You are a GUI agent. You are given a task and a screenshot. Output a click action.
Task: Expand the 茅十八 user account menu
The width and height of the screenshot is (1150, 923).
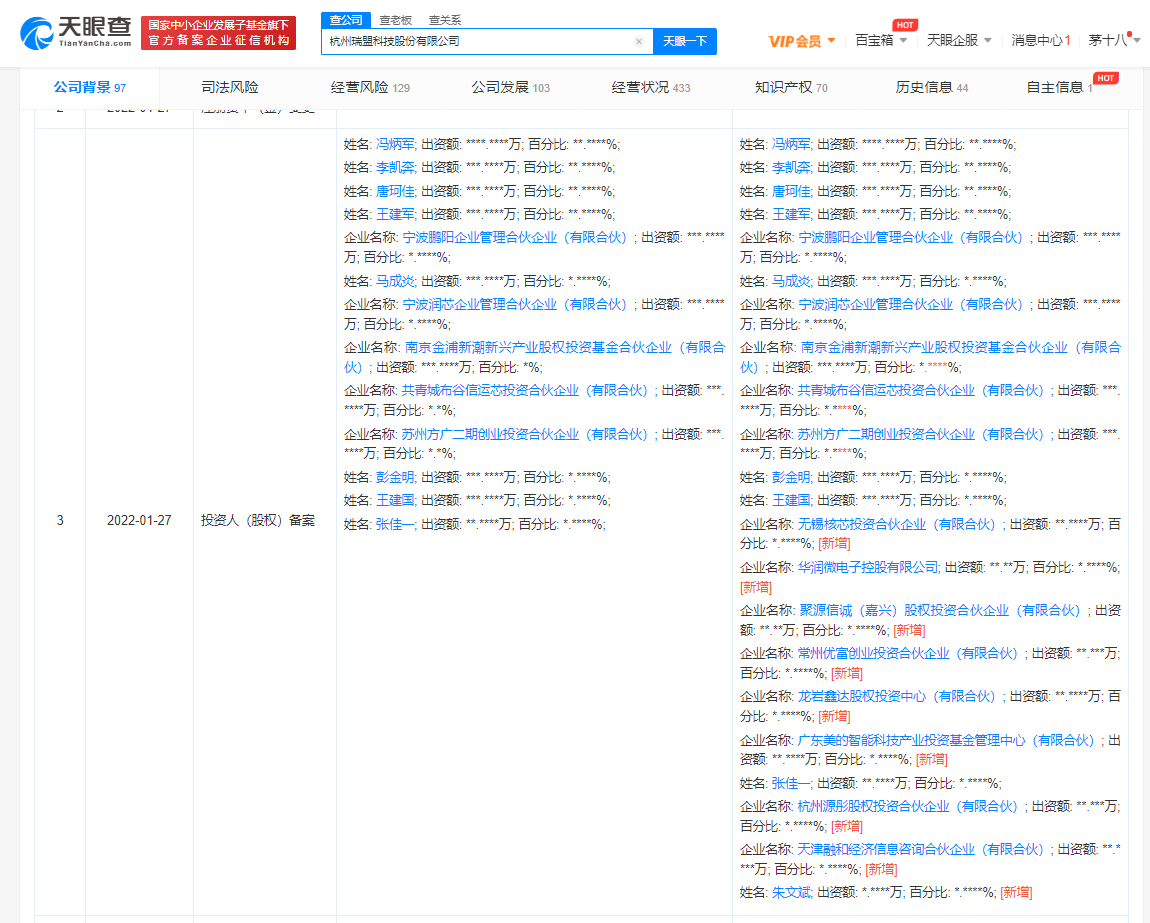tap(1113, 40)
